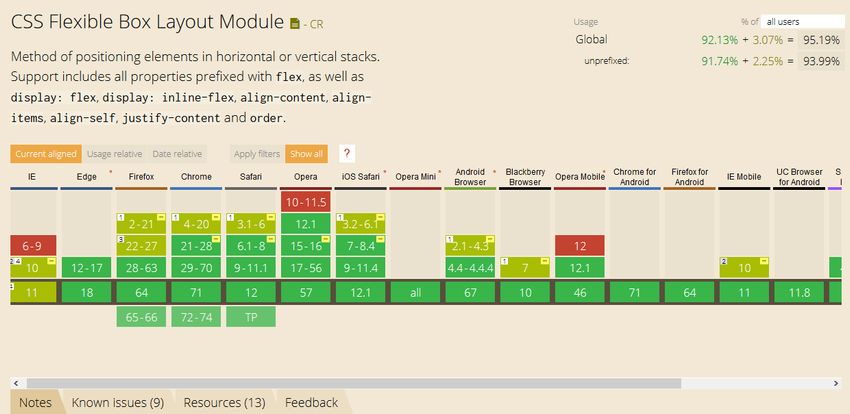Click the Firefox browser column header

pos(141,177)
